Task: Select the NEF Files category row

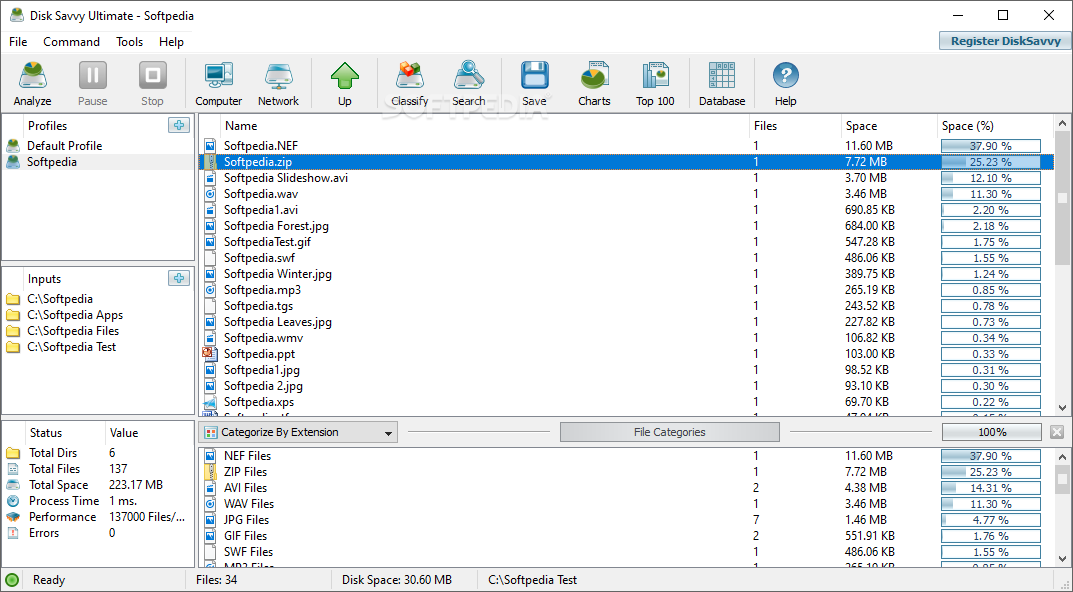Action: click(x=627, y=456)
